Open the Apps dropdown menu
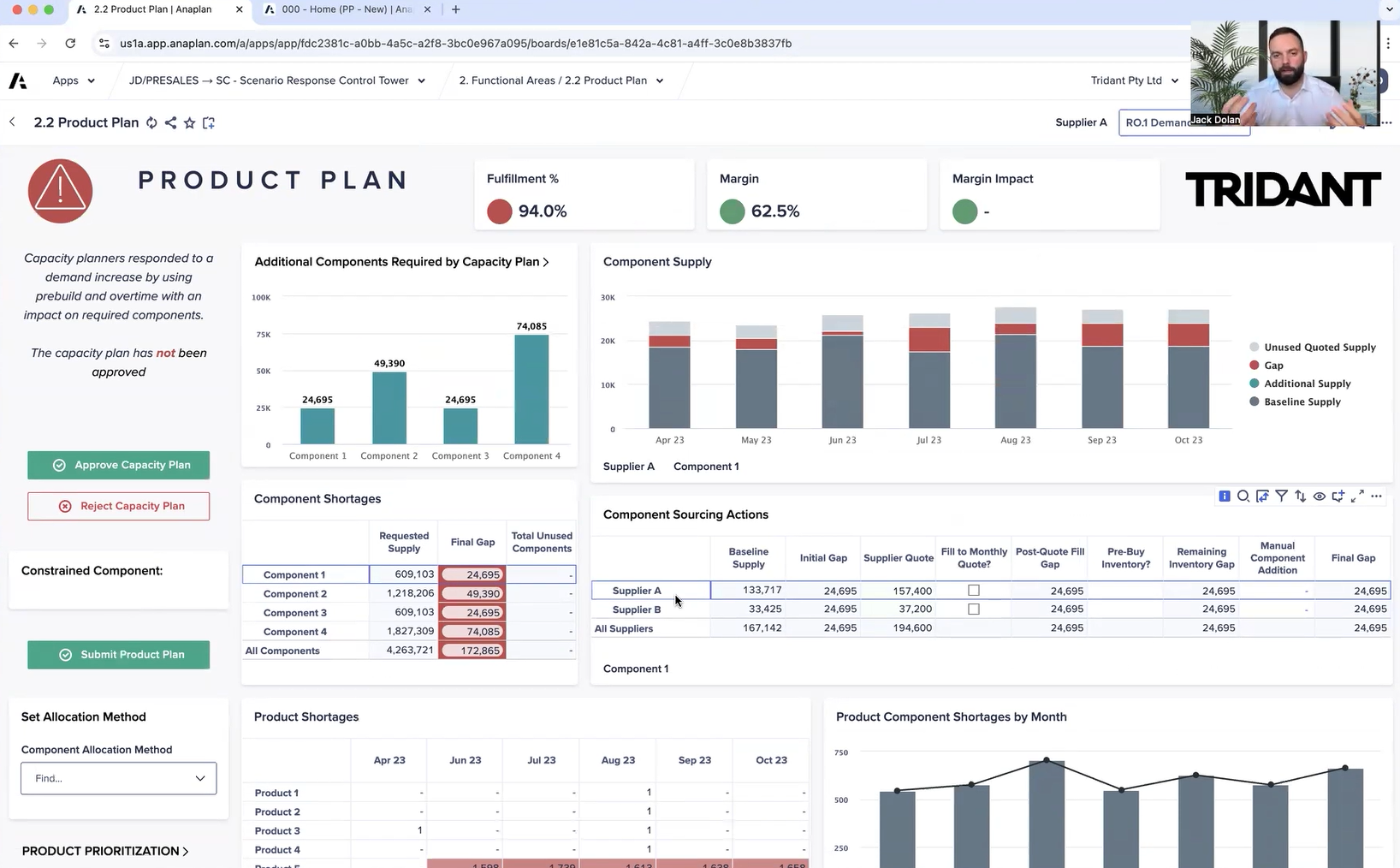The image size is (1400, 868). [x=74, y=80]
